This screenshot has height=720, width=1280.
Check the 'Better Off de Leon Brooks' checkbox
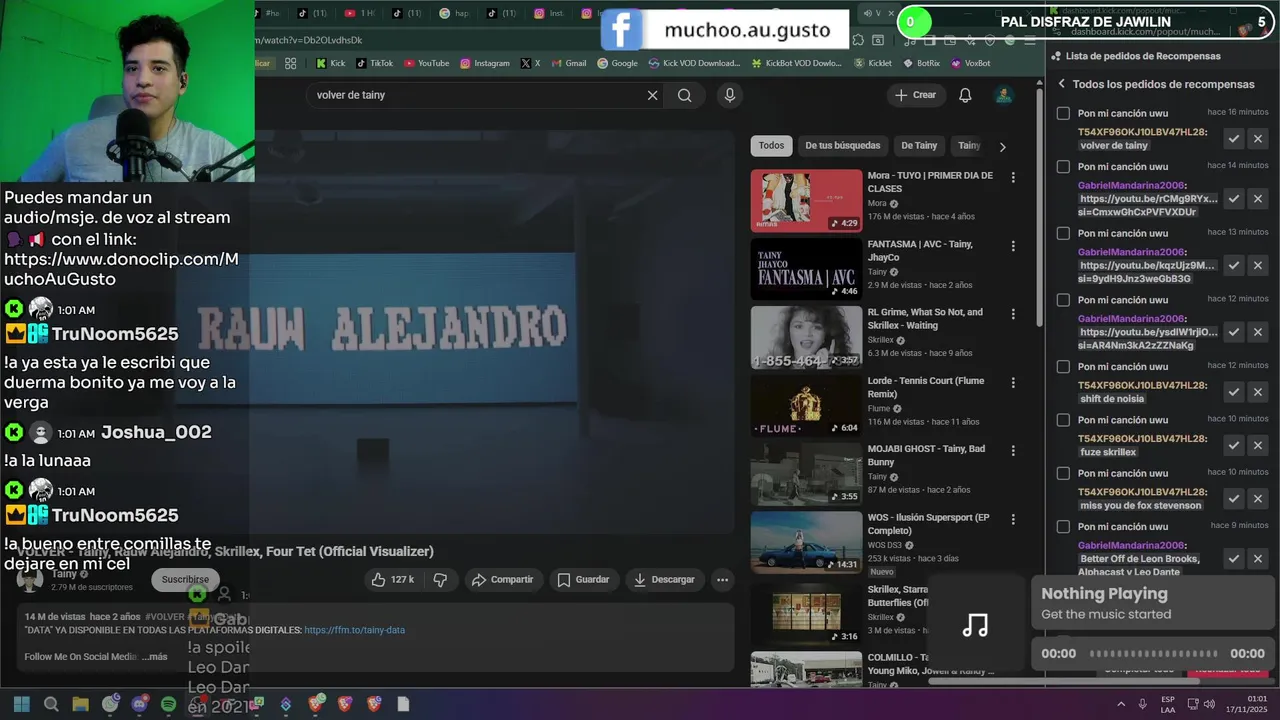click(1063, 526)
